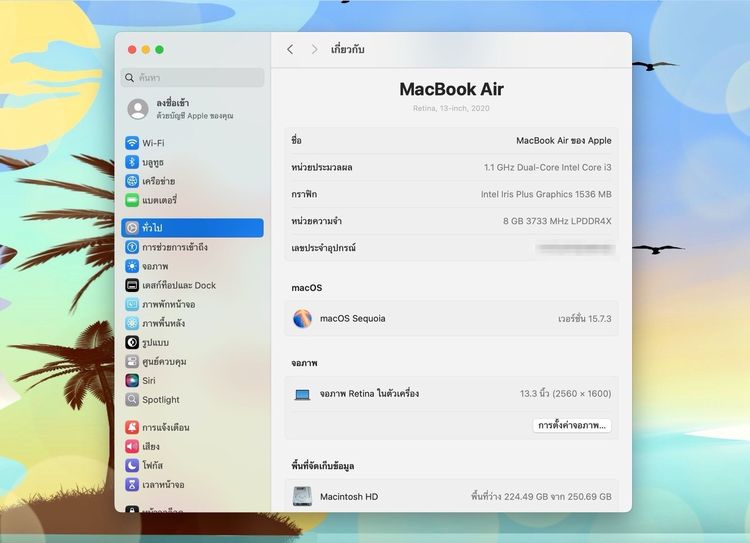Viewport: 750px width, 543px height.
Task: Open Displays (จอภาพ) sun icon in sidebar
Action: 132,266
